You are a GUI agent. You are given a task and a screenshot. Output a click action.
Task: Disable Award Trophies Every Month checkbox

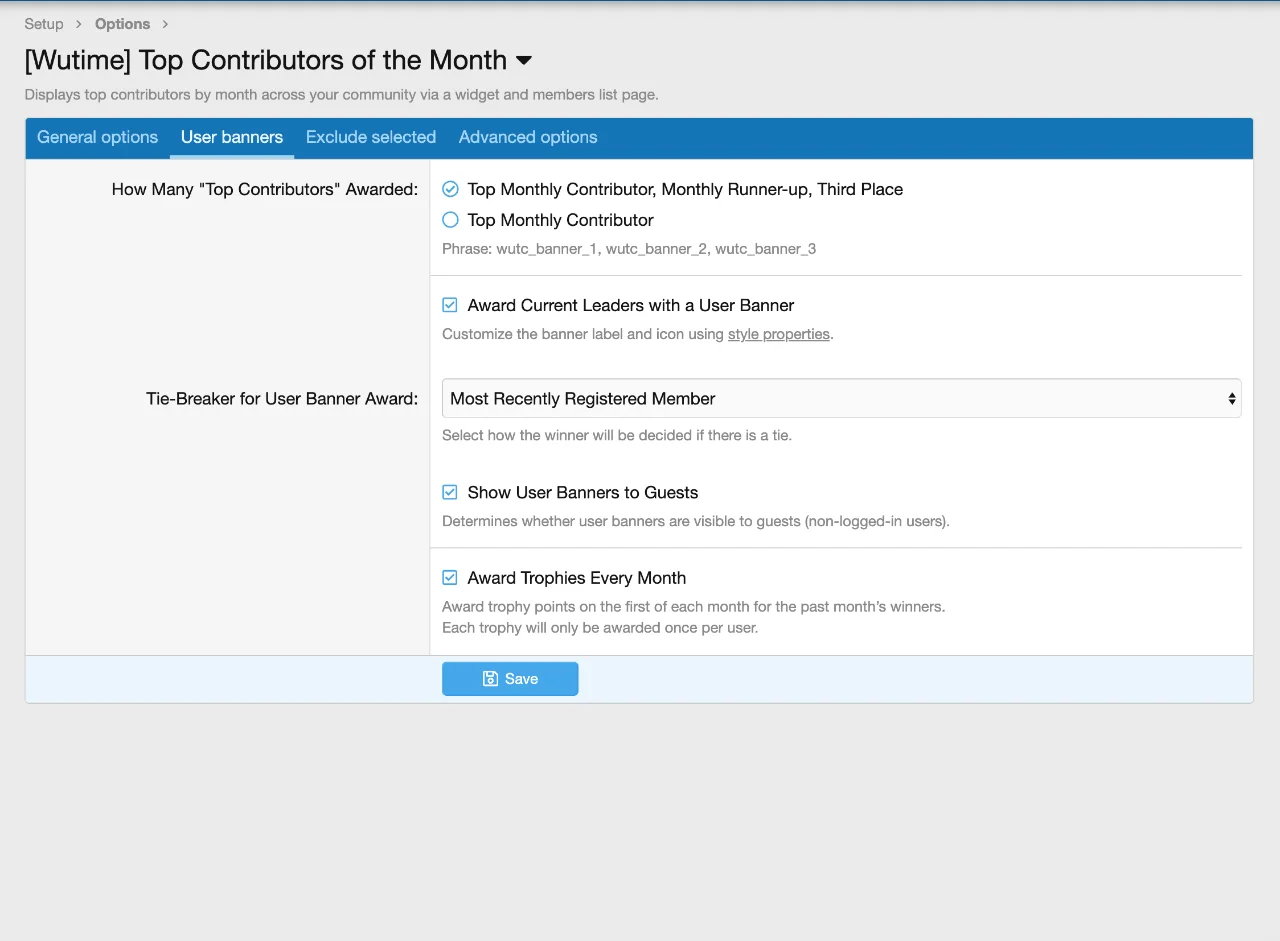(x=451, y=578)
